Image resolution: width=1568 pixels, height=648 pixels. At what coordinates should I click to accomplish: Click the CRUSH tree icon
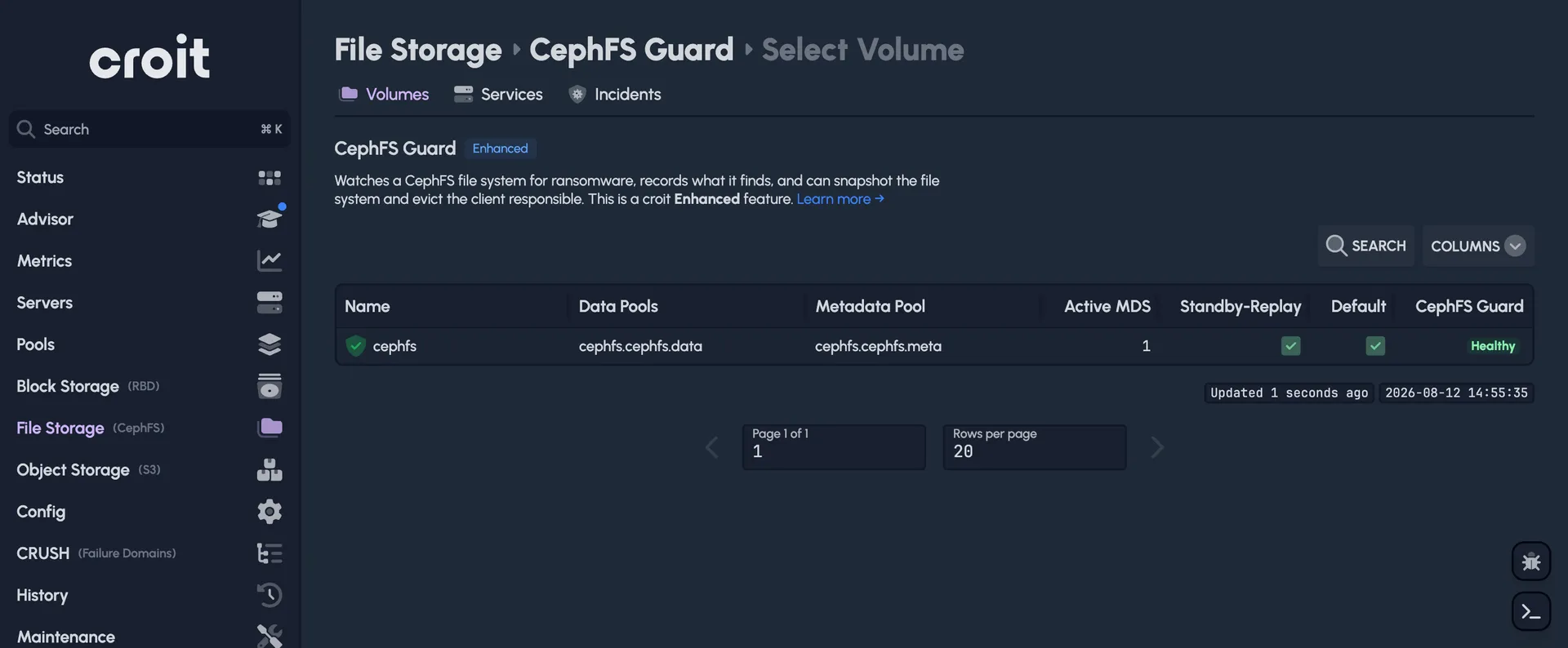coord(269,553)
